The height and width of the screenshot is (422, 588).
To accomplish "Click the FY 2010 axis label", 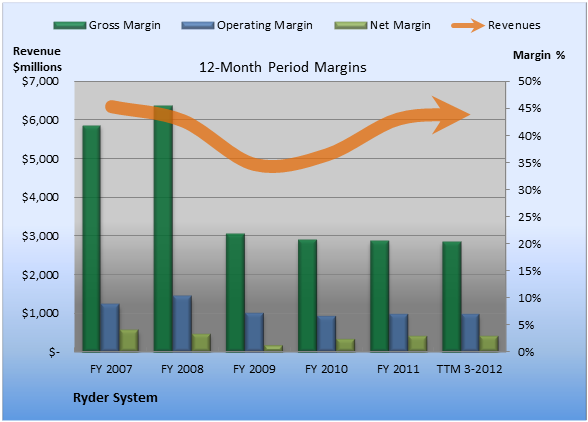I will (x=326, y=369).
